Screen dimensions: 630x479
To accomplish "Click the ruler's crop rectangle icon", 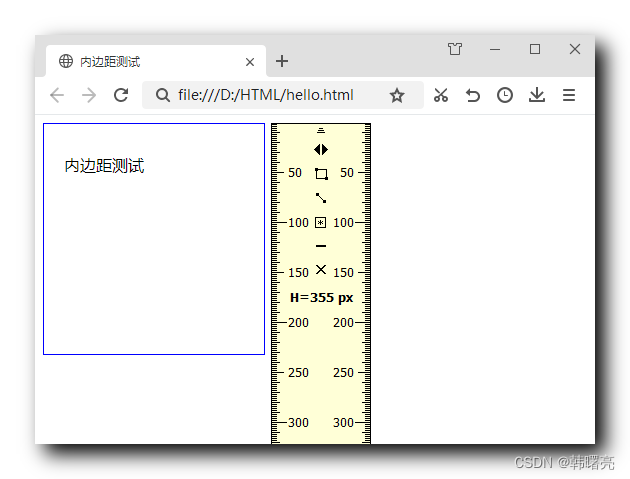I will [x=321, y=174].
